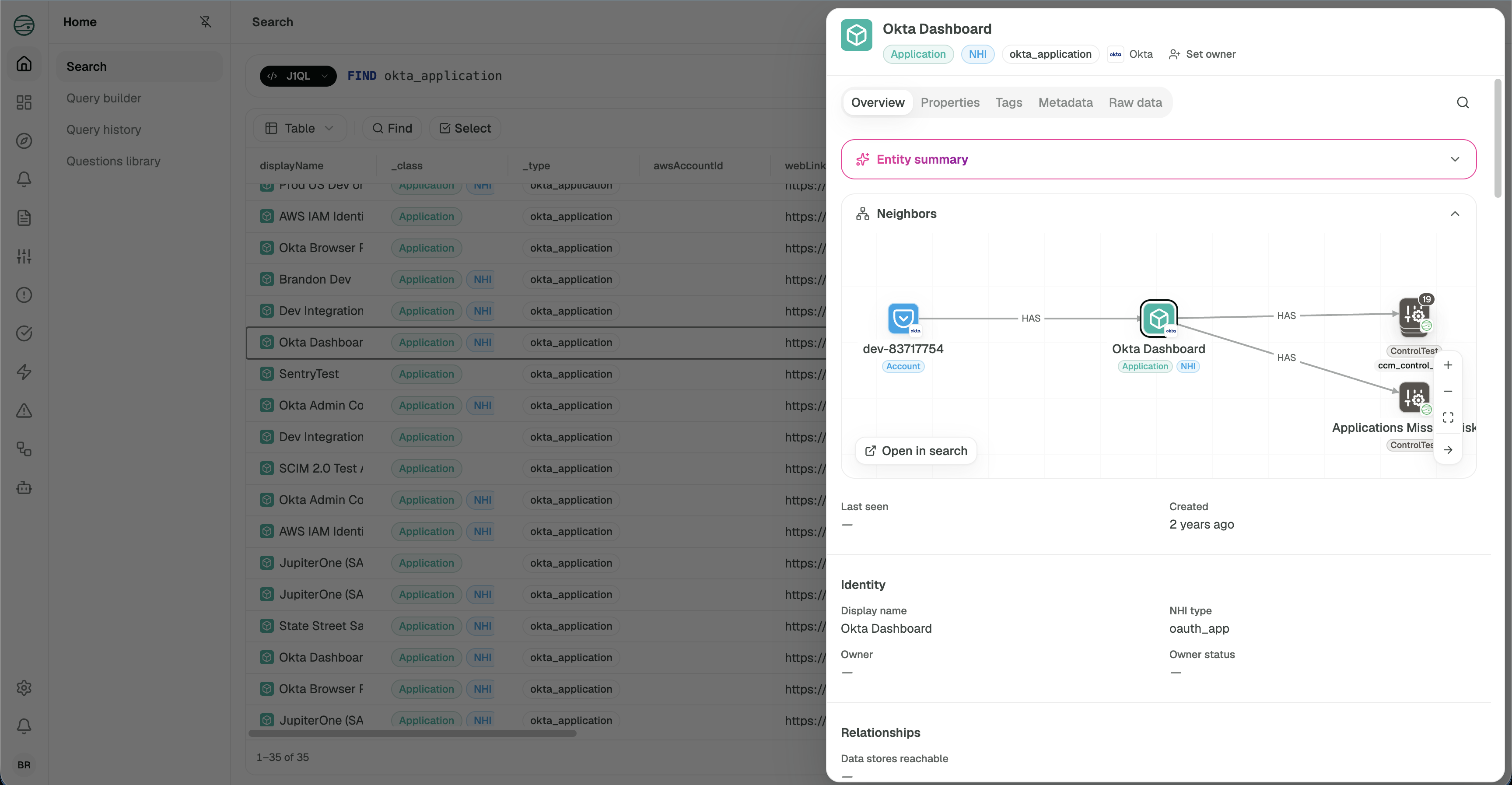Open Query history in sidebar
Viewport: 1512px width, 785px height.
pos(103,130)
